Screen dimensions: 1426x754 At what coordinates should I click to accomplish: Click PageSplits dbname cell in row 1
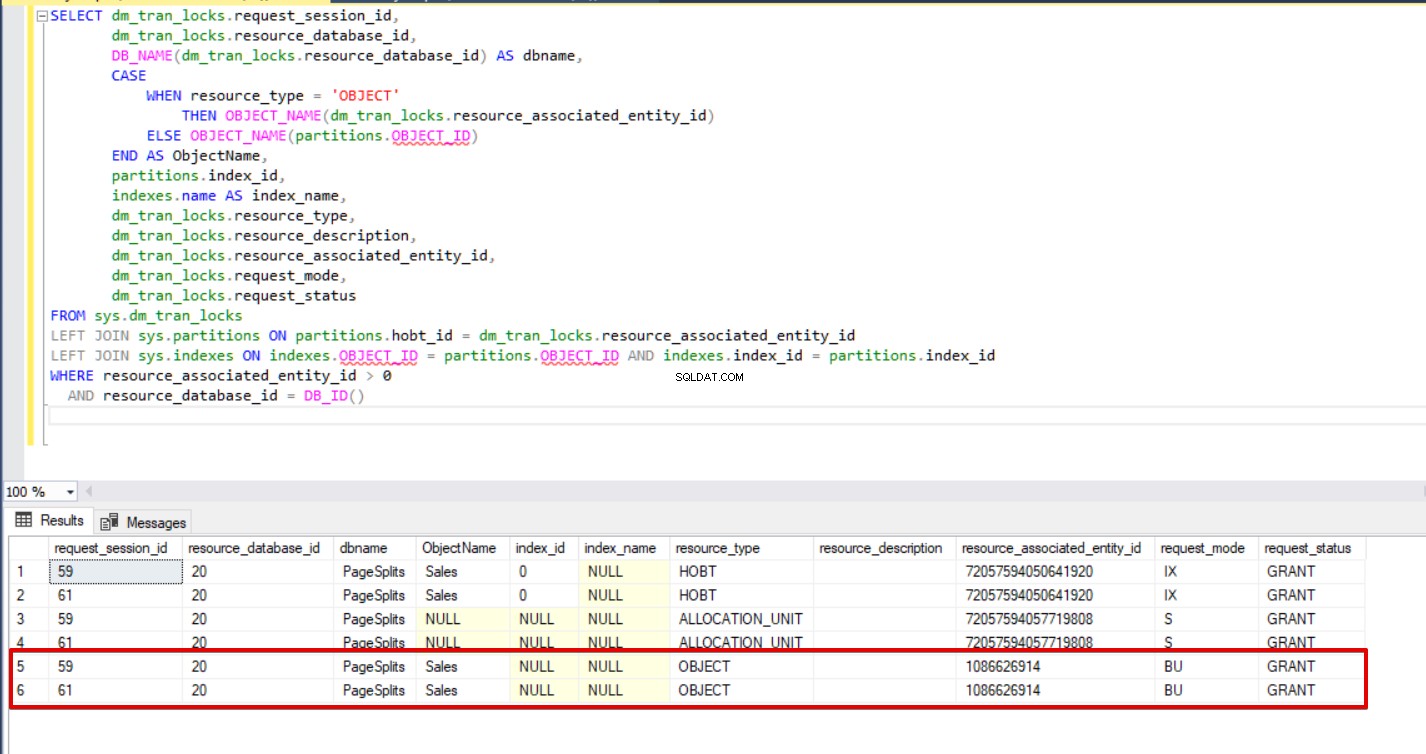[376, 572]
